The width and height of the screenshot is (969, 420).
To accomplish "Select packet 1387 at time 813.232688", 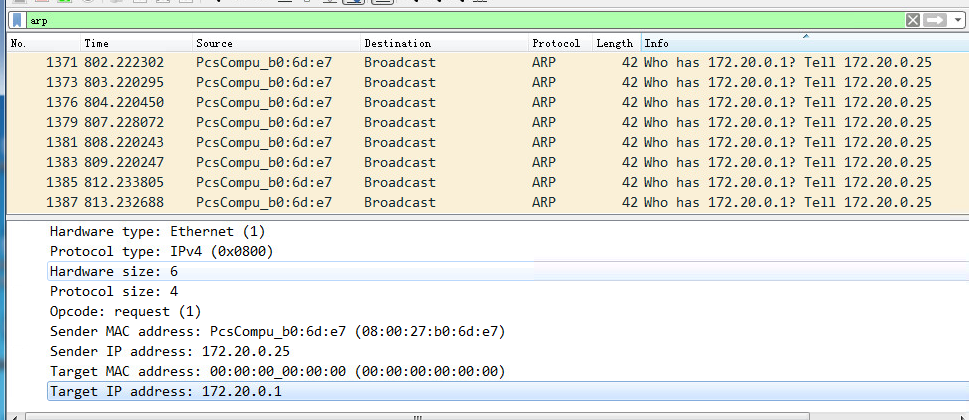I will click(x=488, y=202).
